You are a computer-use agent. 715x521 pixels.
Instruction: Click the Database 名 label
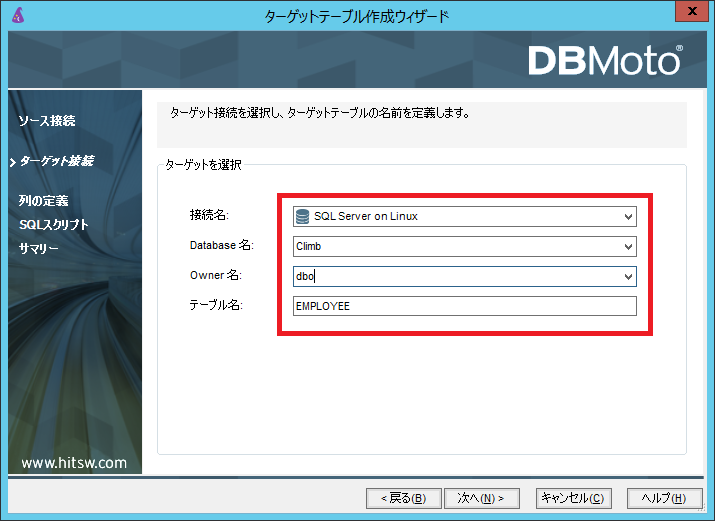222,245
